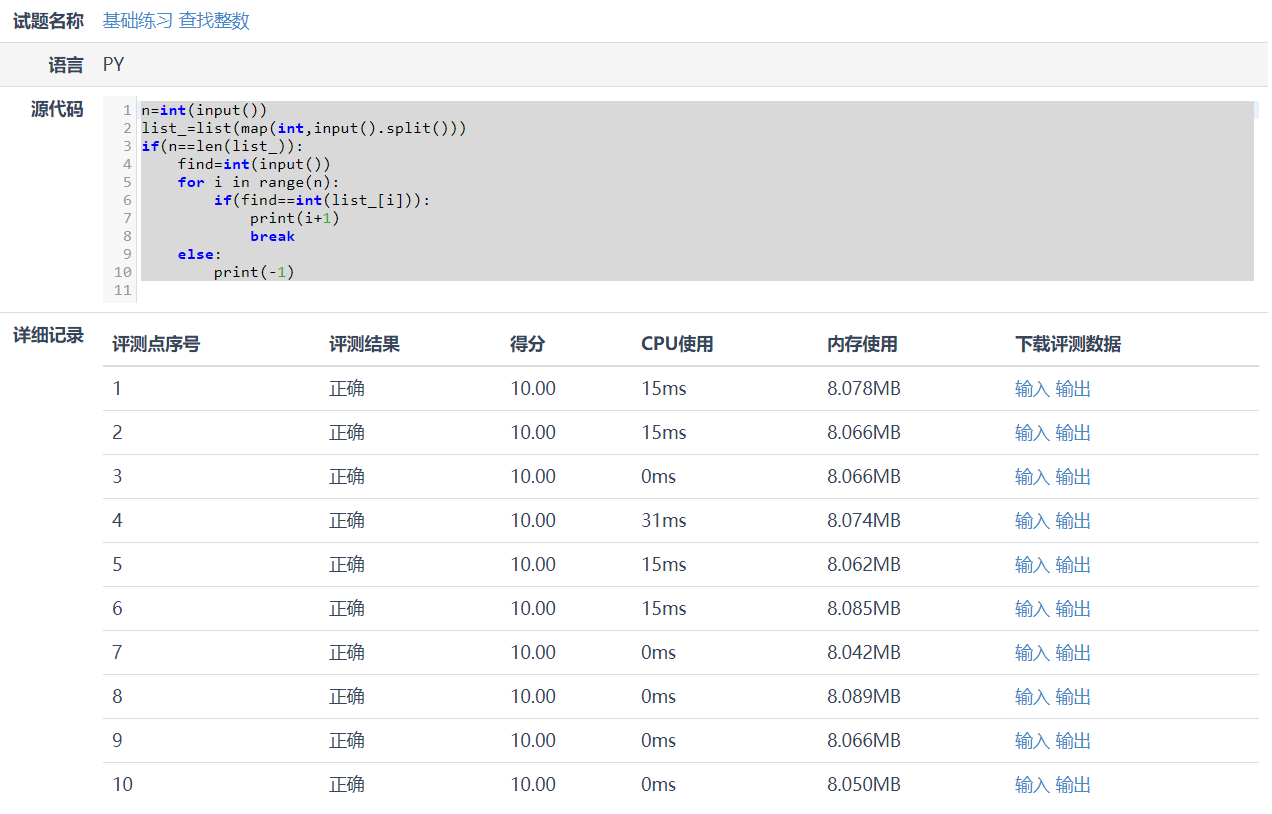The image size is (1272, 814).
Task: Click the 31ms CPU value
Action: pyautogui.click(x=664, y=521)
